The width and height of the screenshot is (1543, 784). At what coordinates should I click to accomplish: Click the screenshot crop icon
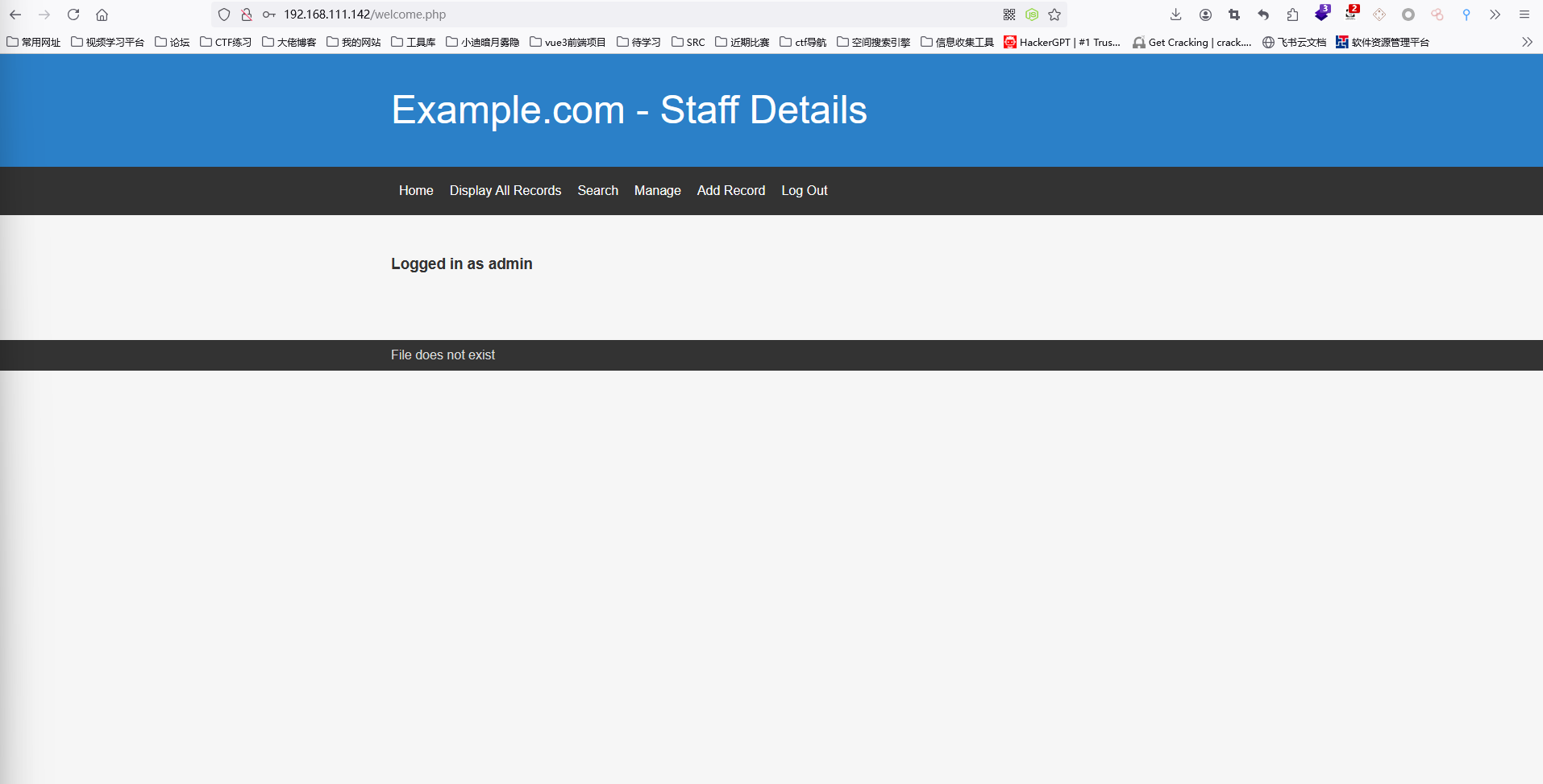point(1234,15)
